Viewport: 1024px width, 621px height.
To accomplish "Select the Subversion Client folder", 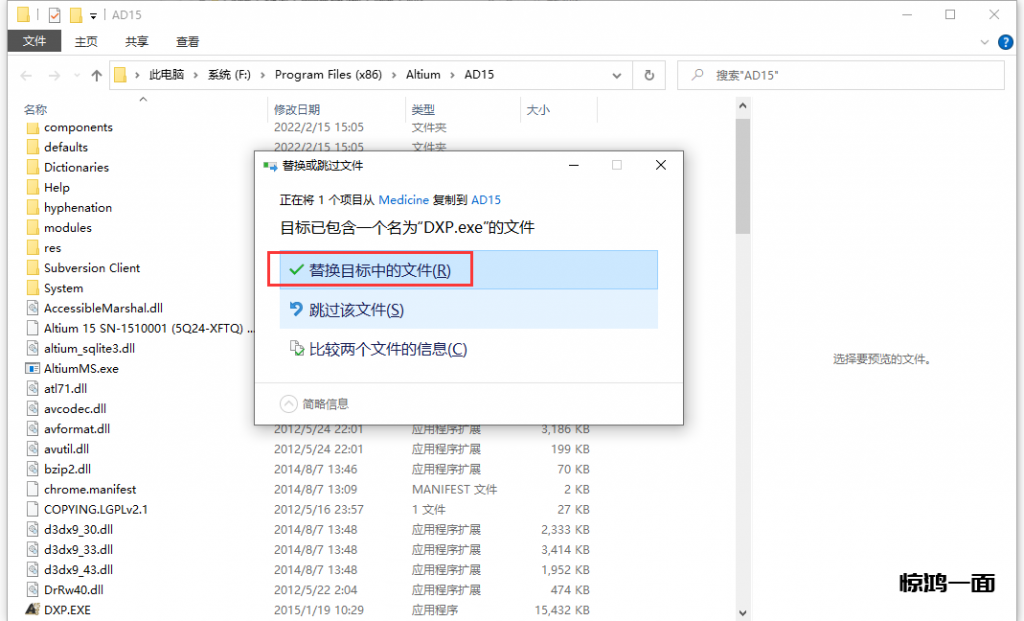I will click(91, 268).
